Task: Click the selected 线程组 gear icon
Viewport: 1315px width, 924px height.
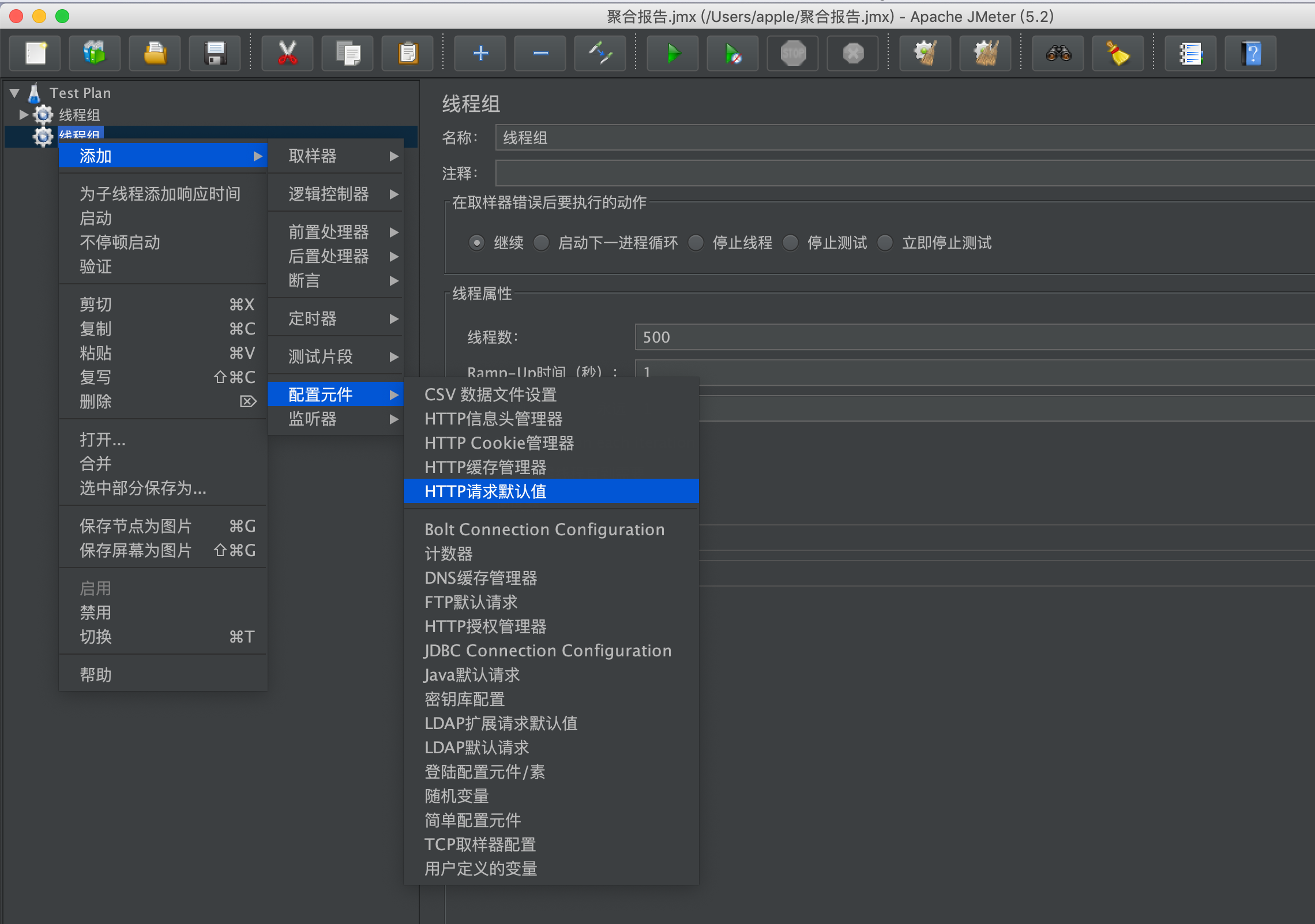Action: pos(43,137)
